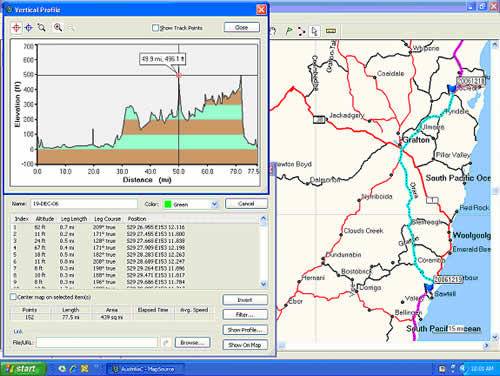Select the red crosshair profile tool
The image size is (500, 376).
pos(16,28)
